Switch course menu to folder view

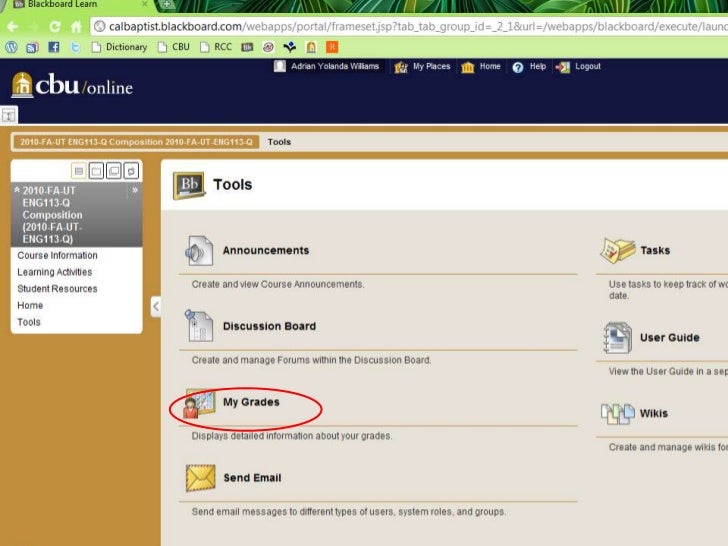[x=96, y=171]
